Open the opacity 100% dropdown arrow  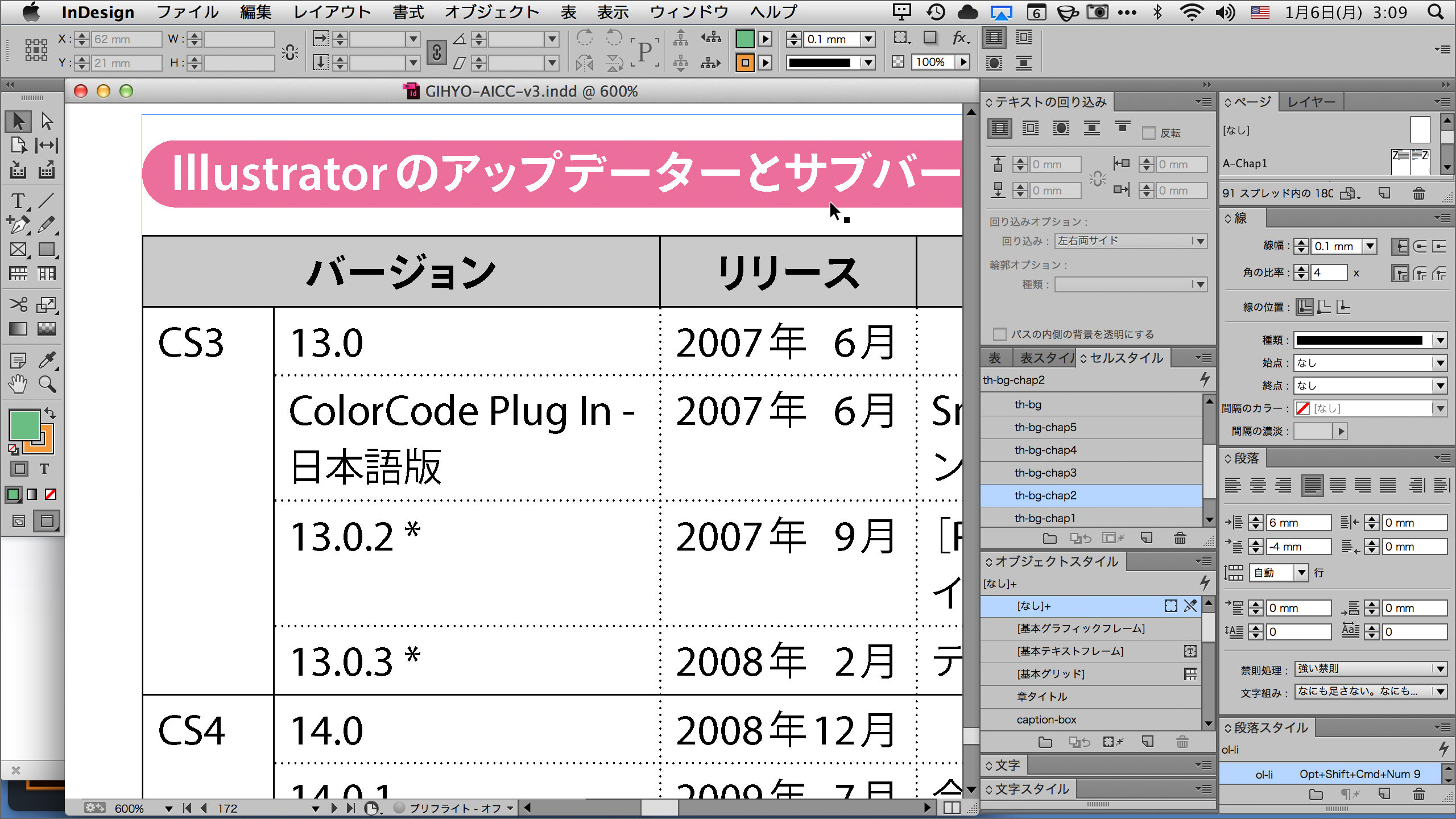963,62
